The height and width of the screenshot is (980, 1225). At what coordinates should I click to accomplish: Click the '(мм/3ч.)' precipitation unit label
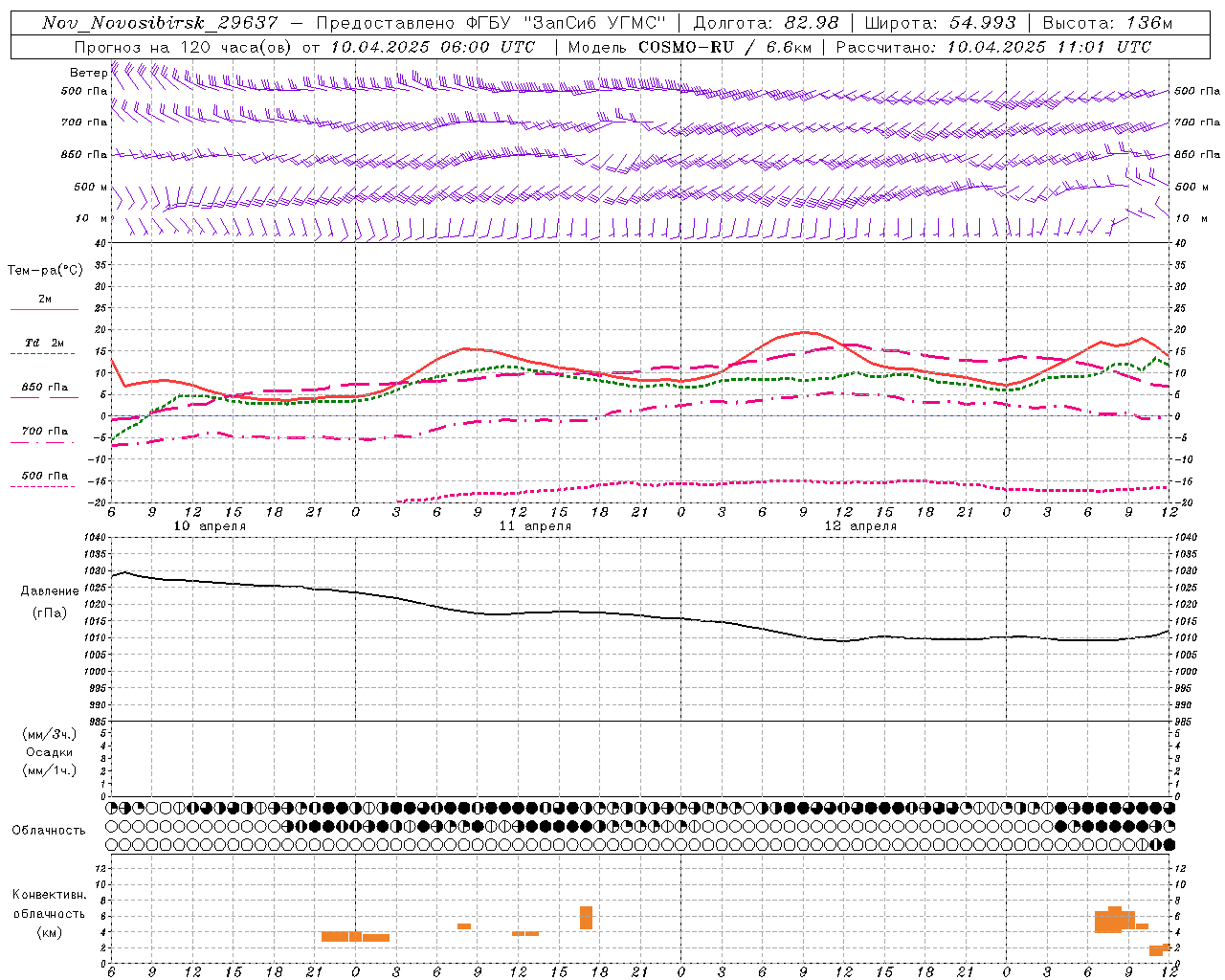[50, 734]
